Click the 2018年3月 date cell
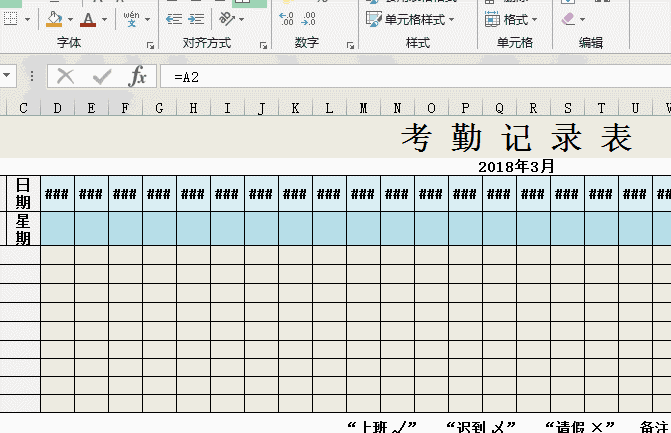671x433 pixels. point(516,166)
